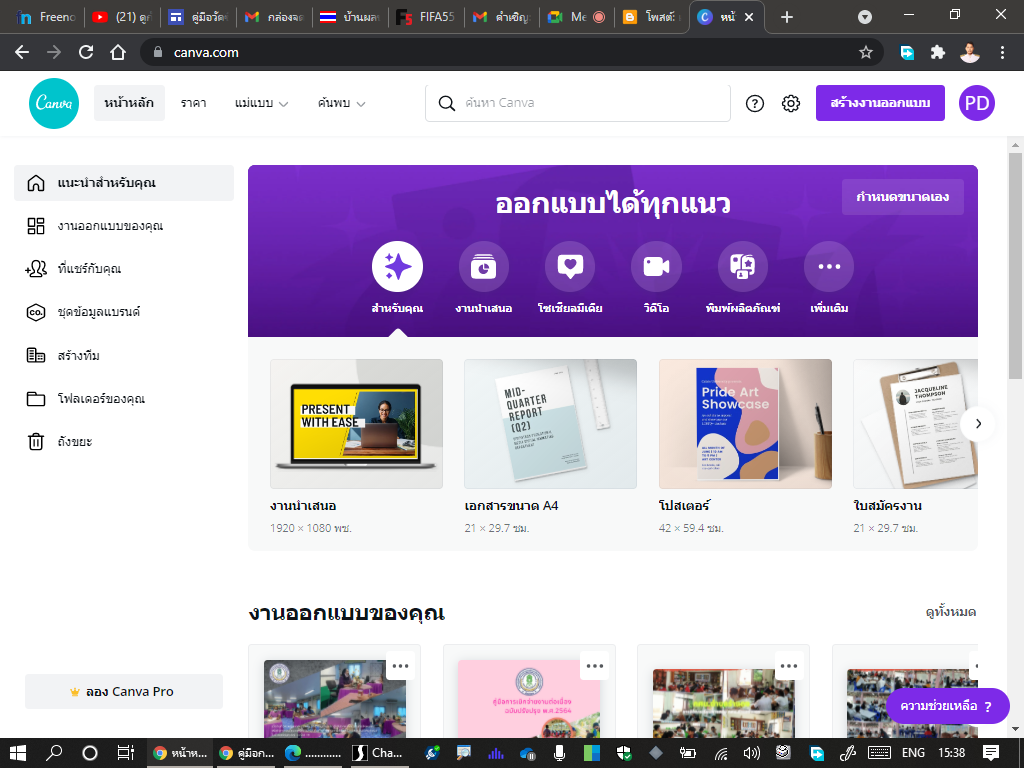Go to แนะนำสำหรับคุณ in sidebar
Screen dimensions: 1024x768
124,183
